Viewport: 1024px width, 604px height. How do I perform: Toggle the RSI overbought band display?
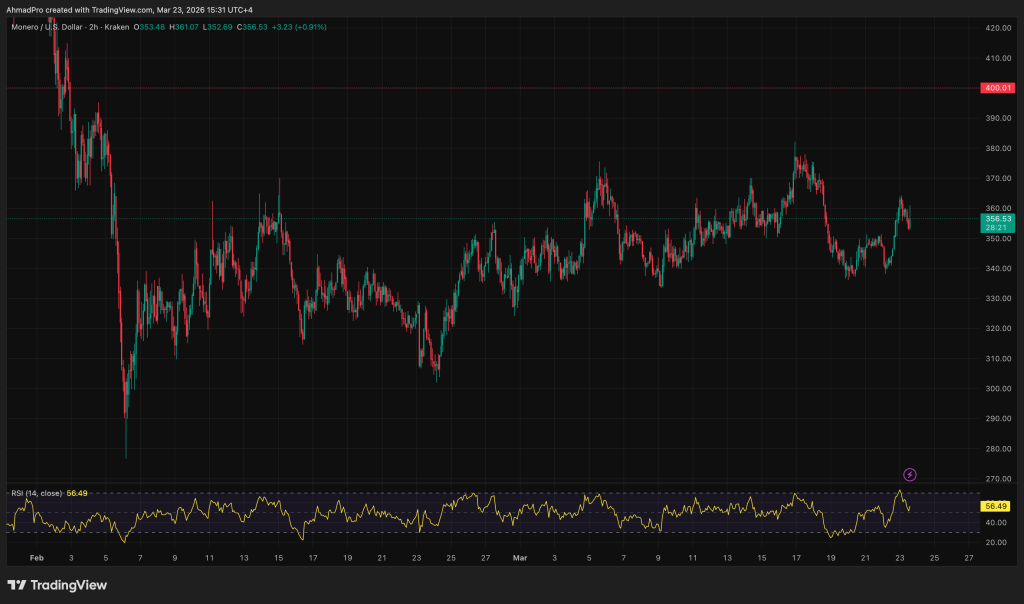click(500, 492)
